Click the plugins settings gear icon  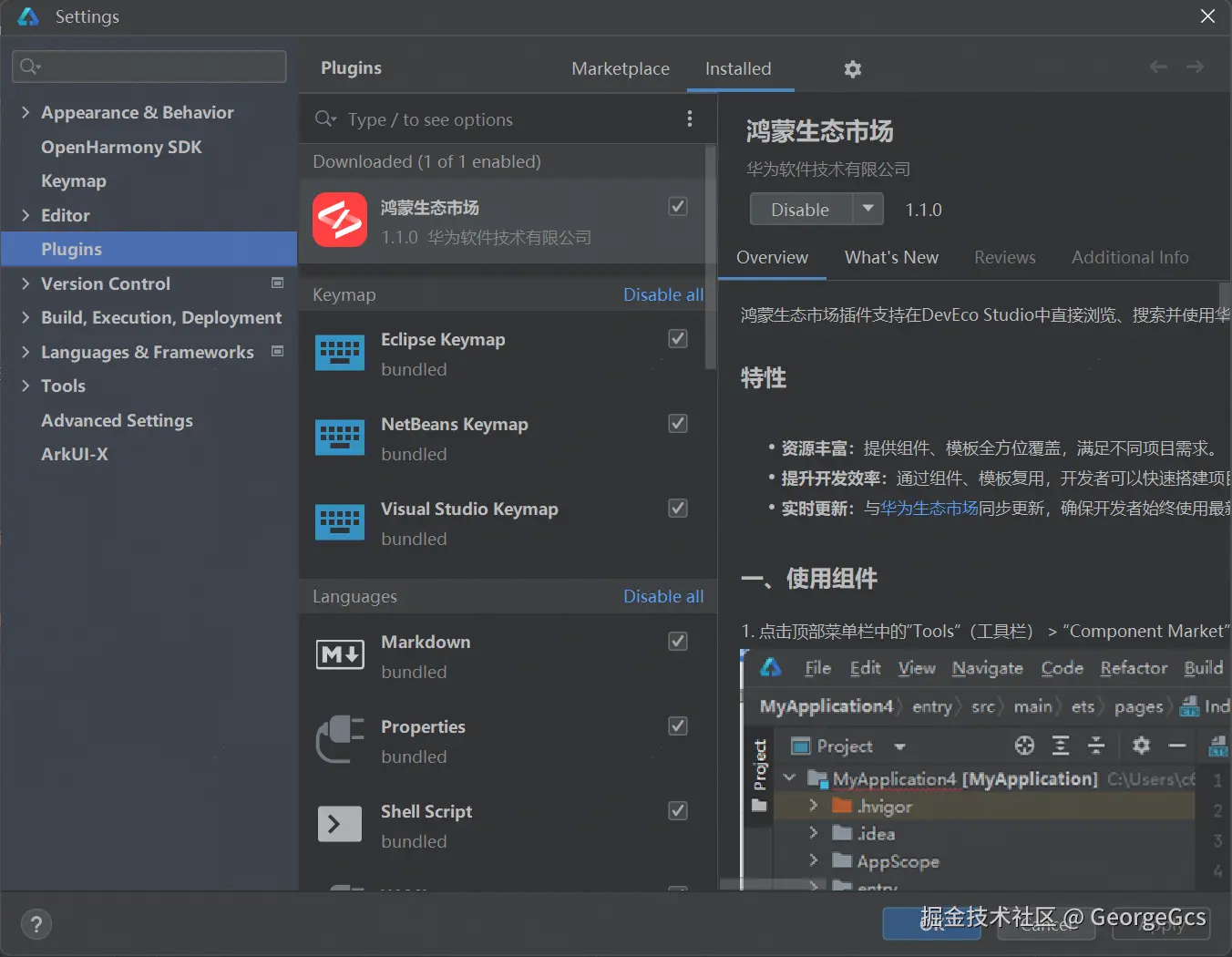click(853, 69)
